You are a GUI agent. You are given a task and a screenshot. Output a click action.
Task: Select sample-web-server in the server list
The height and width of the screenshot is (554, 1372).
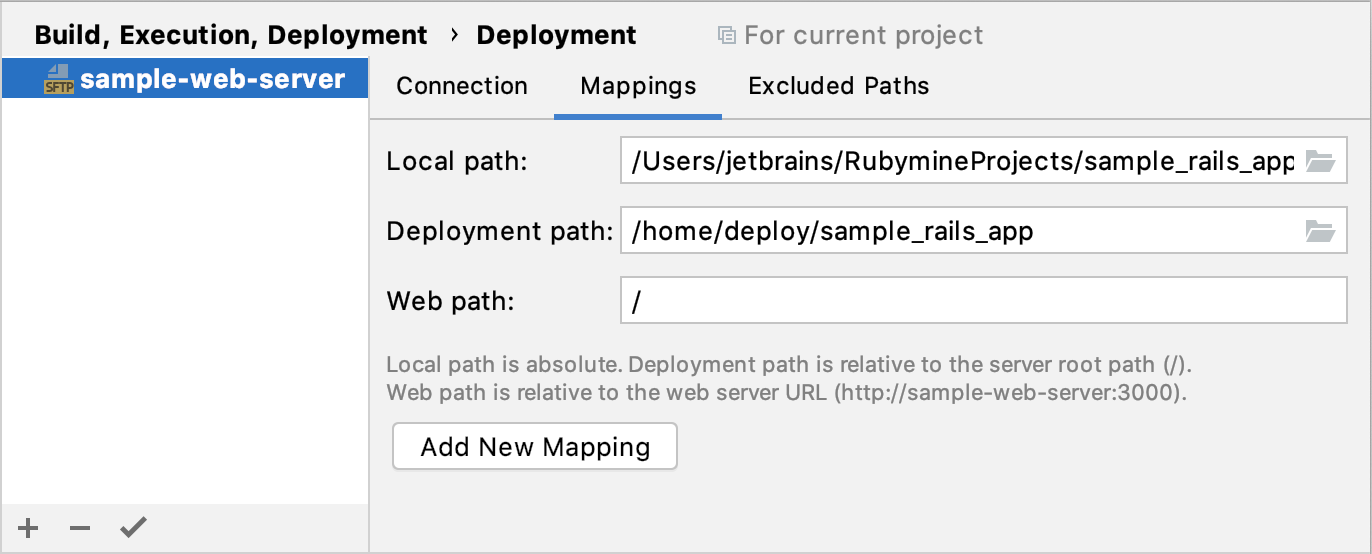[x=212, y=80]
